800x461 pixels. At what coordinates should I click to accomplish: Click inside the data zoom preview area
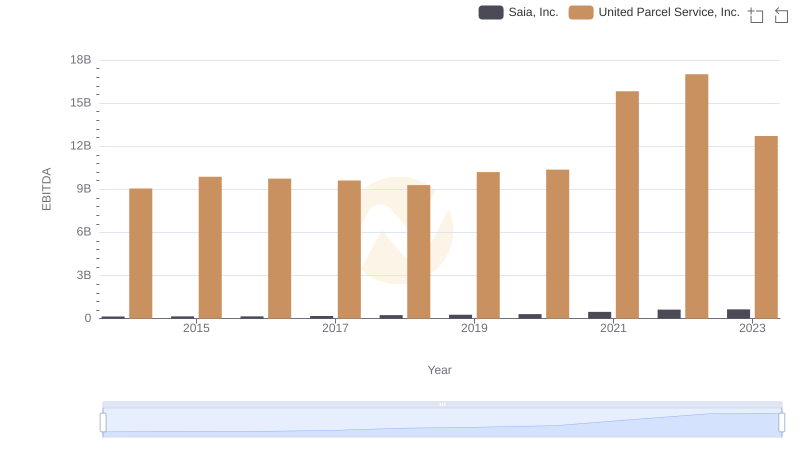point(442,423)
